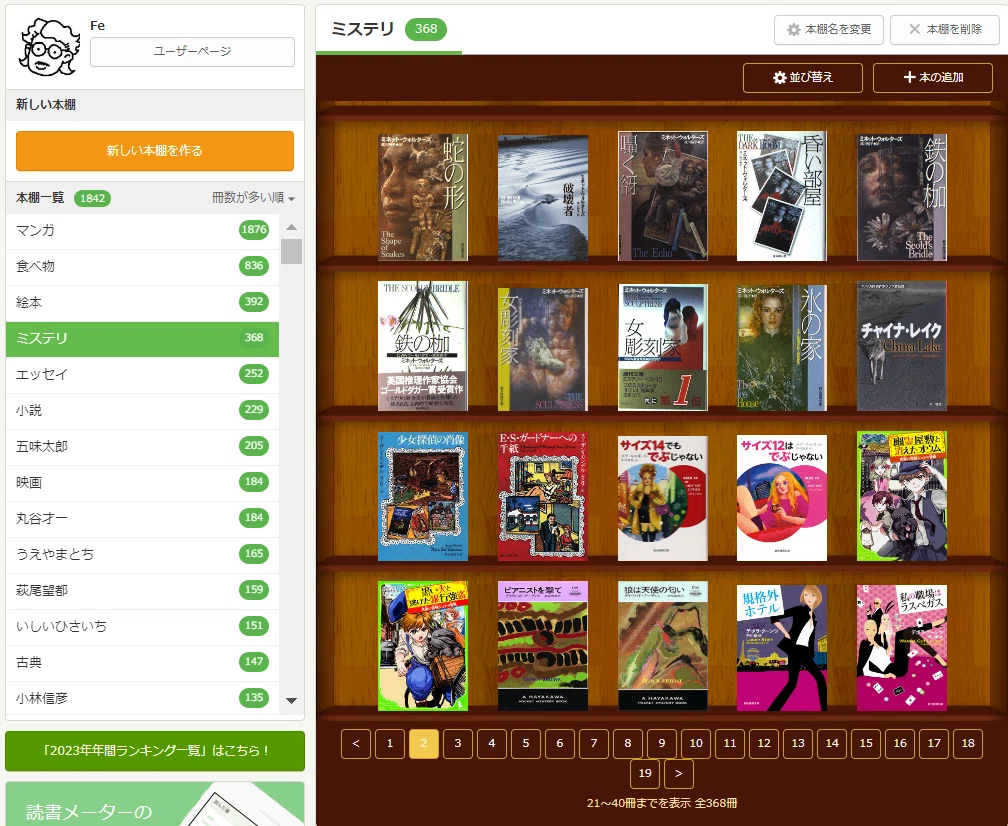Go to page 6
This screenshot has height=826, width=1008.
click(x=560, y=744)
